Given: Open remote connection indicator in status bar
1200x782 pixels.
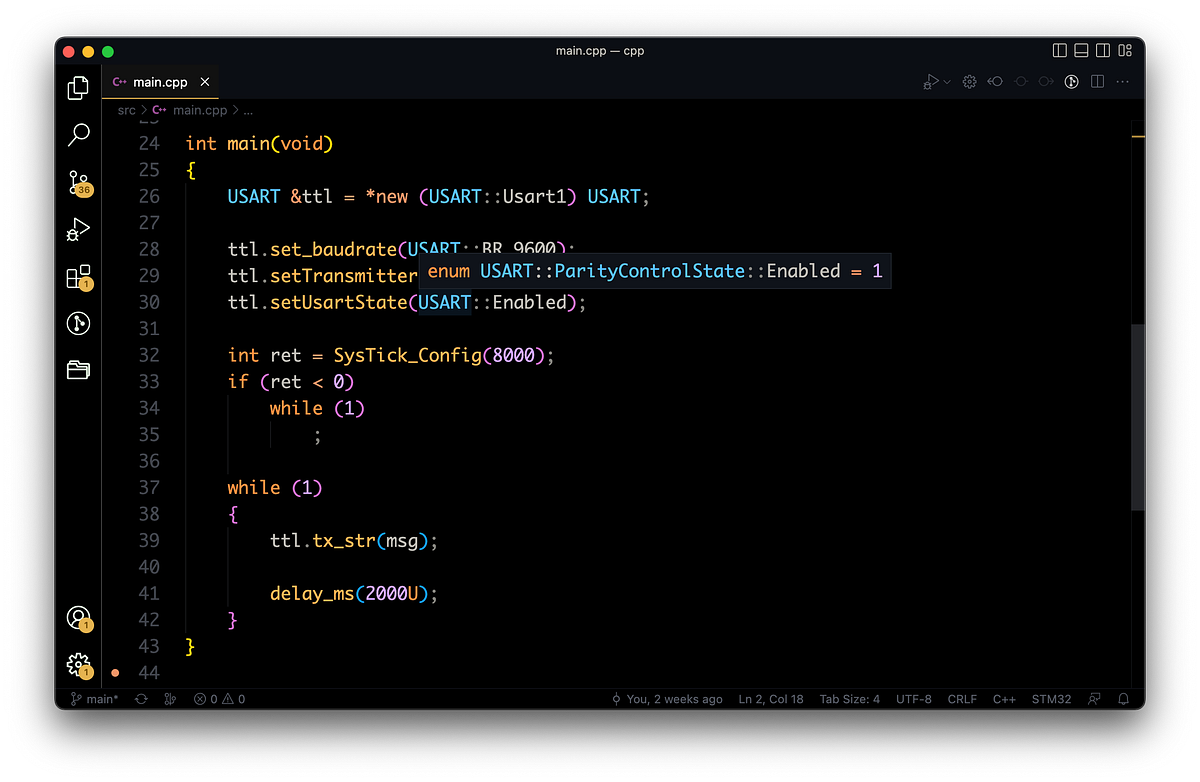Looking at the screenshot, I should tap(1094, 699).
